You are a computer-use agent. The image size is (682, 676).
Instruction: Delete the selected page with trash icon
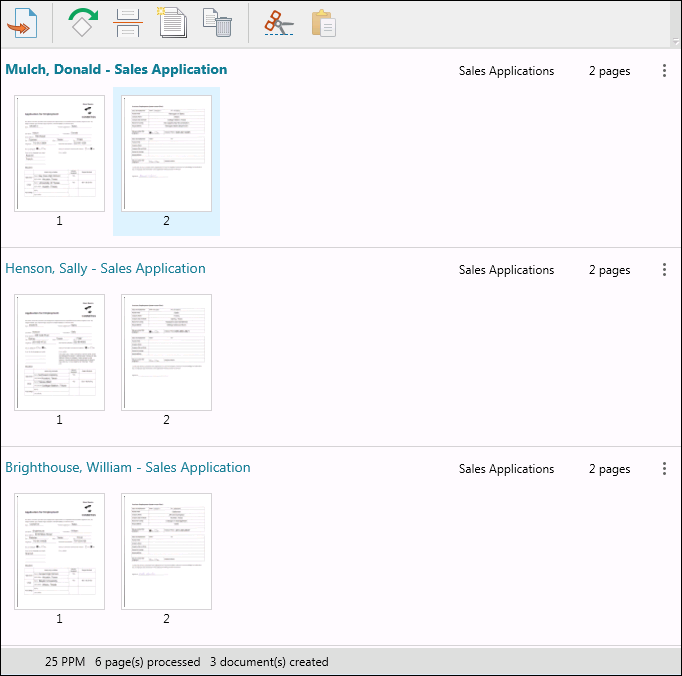tap(217, 22)
